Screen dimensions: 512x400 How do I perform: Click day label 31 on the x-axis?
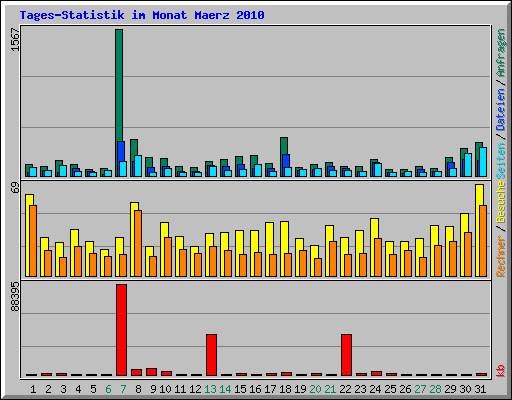pyautogui.click(x=480, y=389)
